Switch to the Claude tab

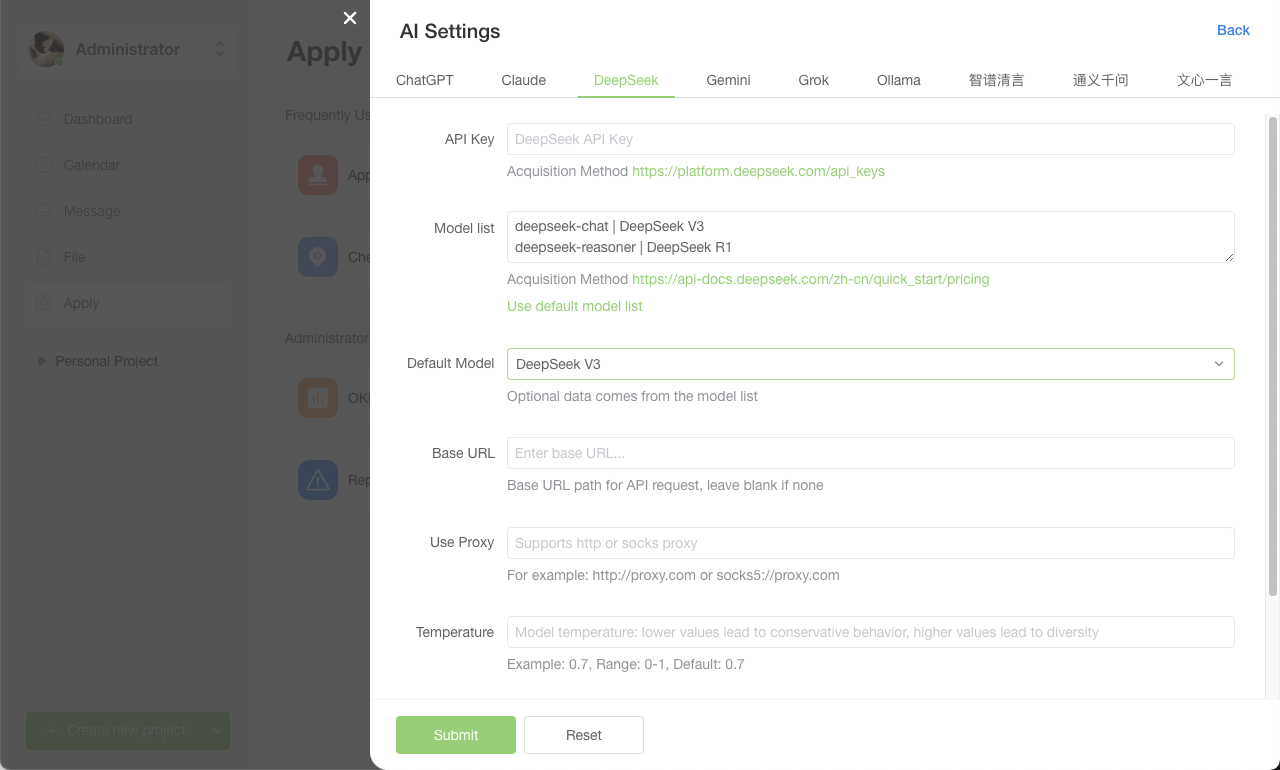[x=524, y=80]
